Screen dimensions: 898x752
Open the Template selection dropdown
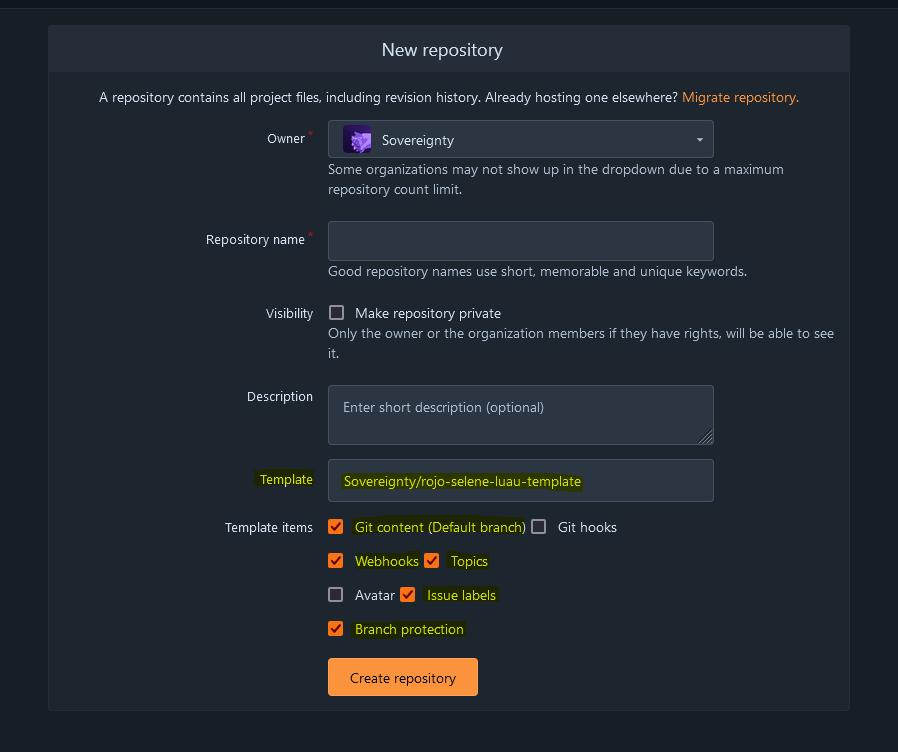click(x=521, y=481)
